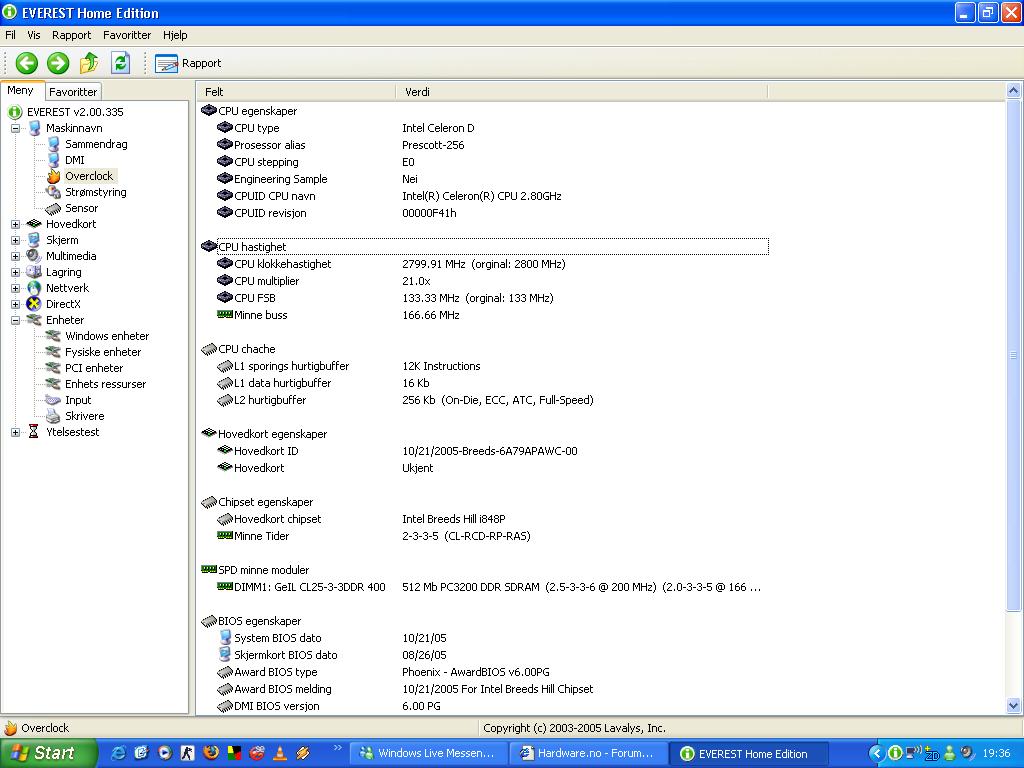The height and width of the screenshot is (768, 1024).
Task: Click the Felt column header
Action: click(296, 92)
